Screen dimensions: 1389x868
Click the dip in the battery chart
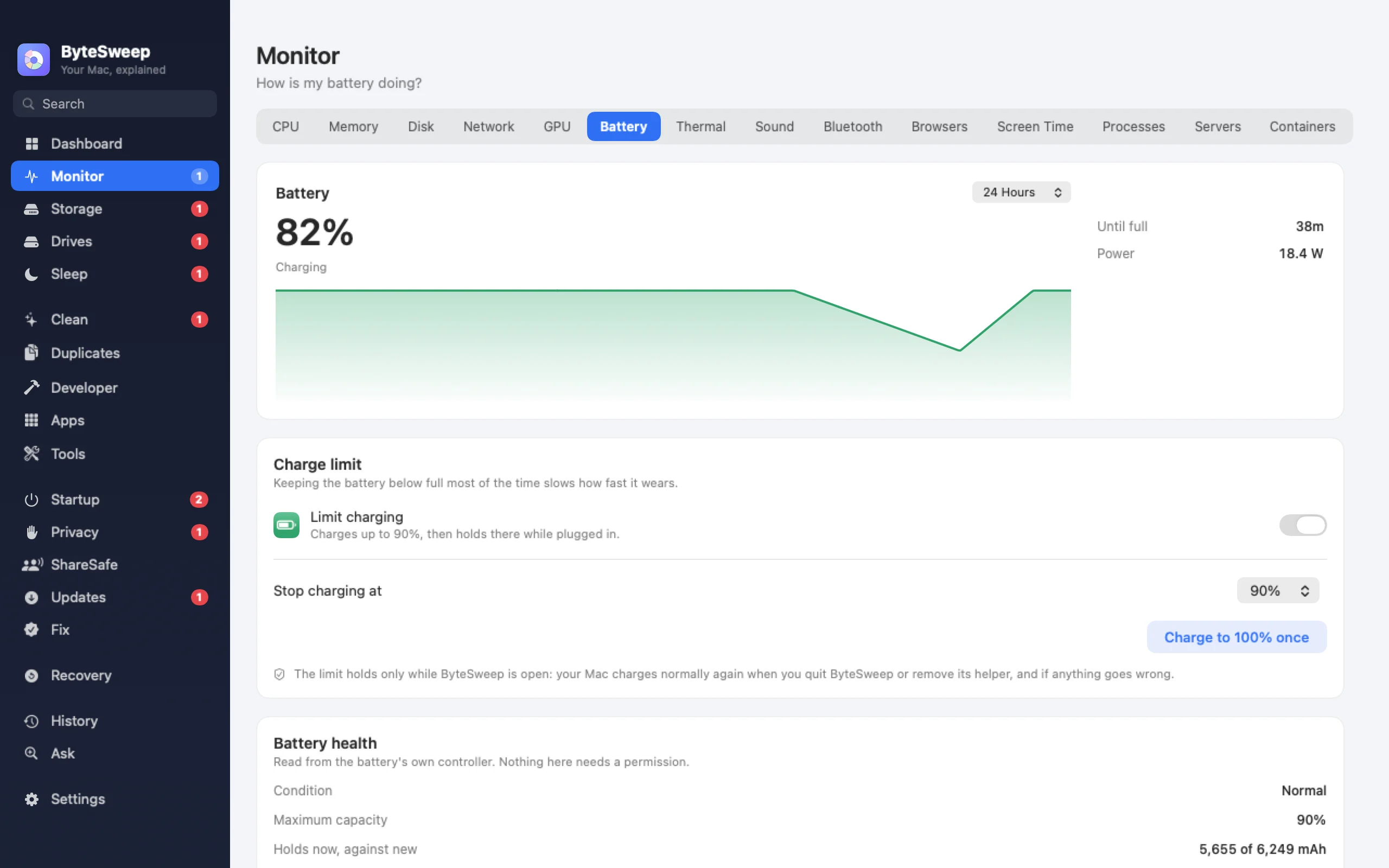(x=960, y=350)
